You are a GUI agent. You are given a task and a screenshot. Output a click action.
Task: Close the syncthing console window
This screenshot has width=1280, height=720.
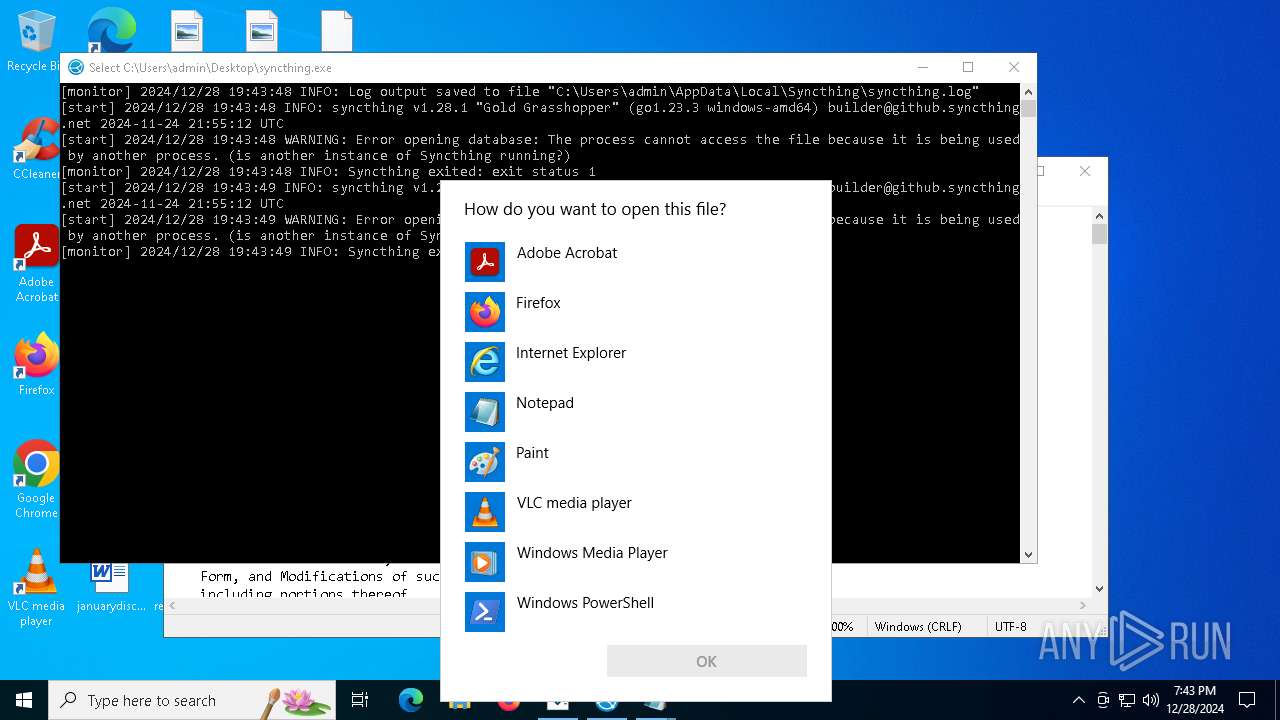[1014, 67]
